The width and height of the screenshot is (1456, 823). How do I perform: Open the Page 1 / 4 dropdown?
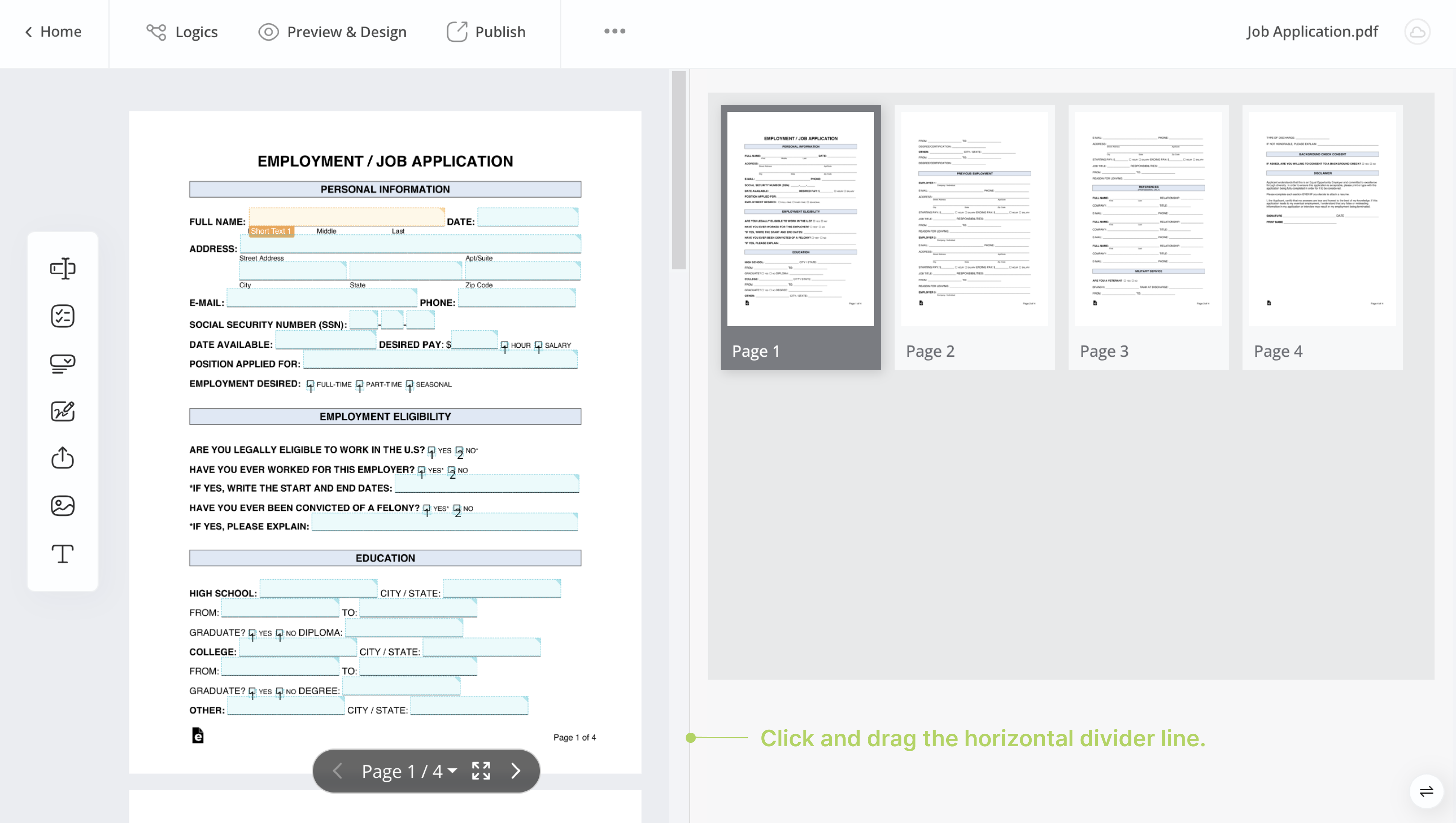coord(409,771)
